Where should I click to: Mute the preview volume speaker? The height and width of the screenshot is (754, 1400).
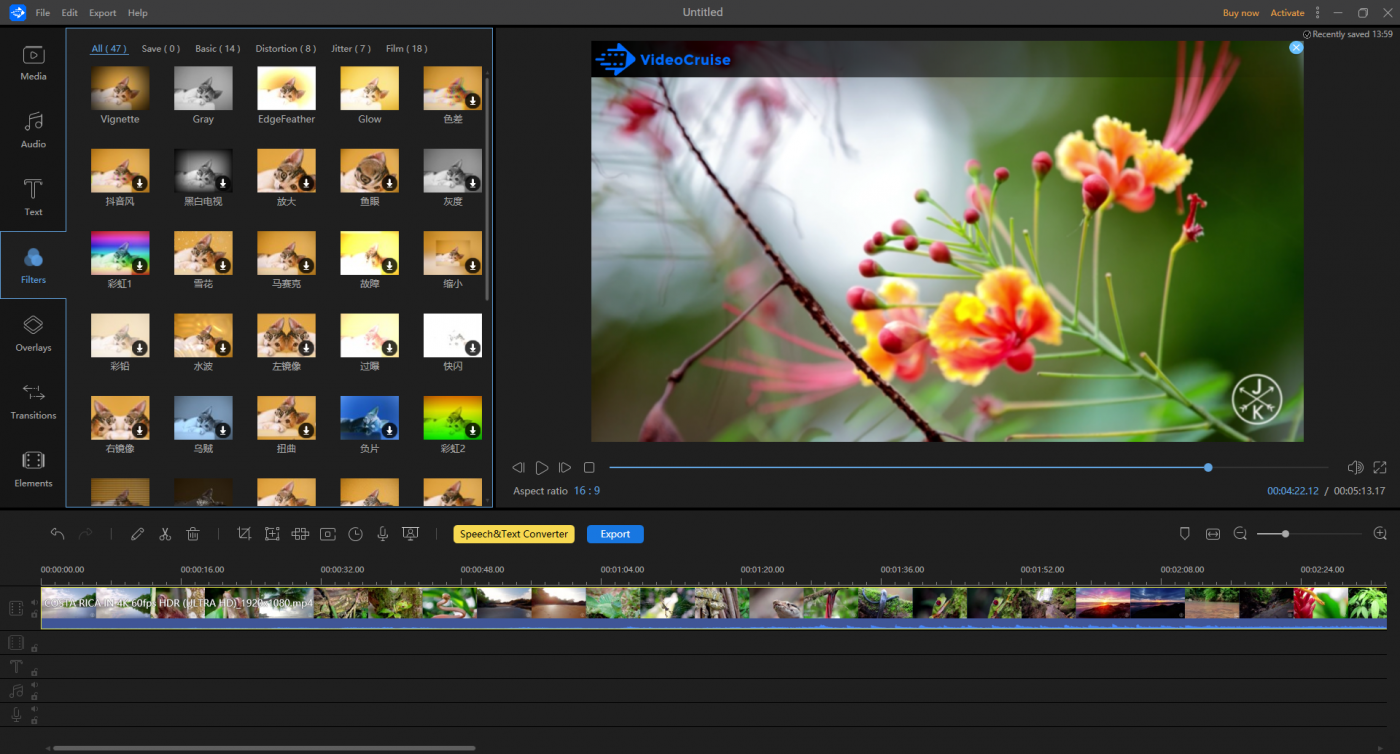[x=1355, y=467]
